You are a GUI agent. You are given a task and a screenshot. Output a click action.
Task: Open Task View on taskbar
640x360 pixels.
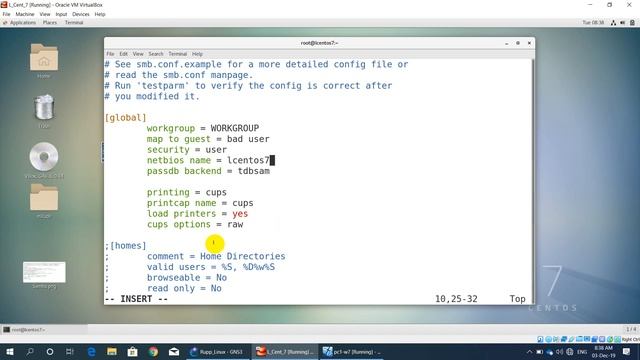point(70,351)
